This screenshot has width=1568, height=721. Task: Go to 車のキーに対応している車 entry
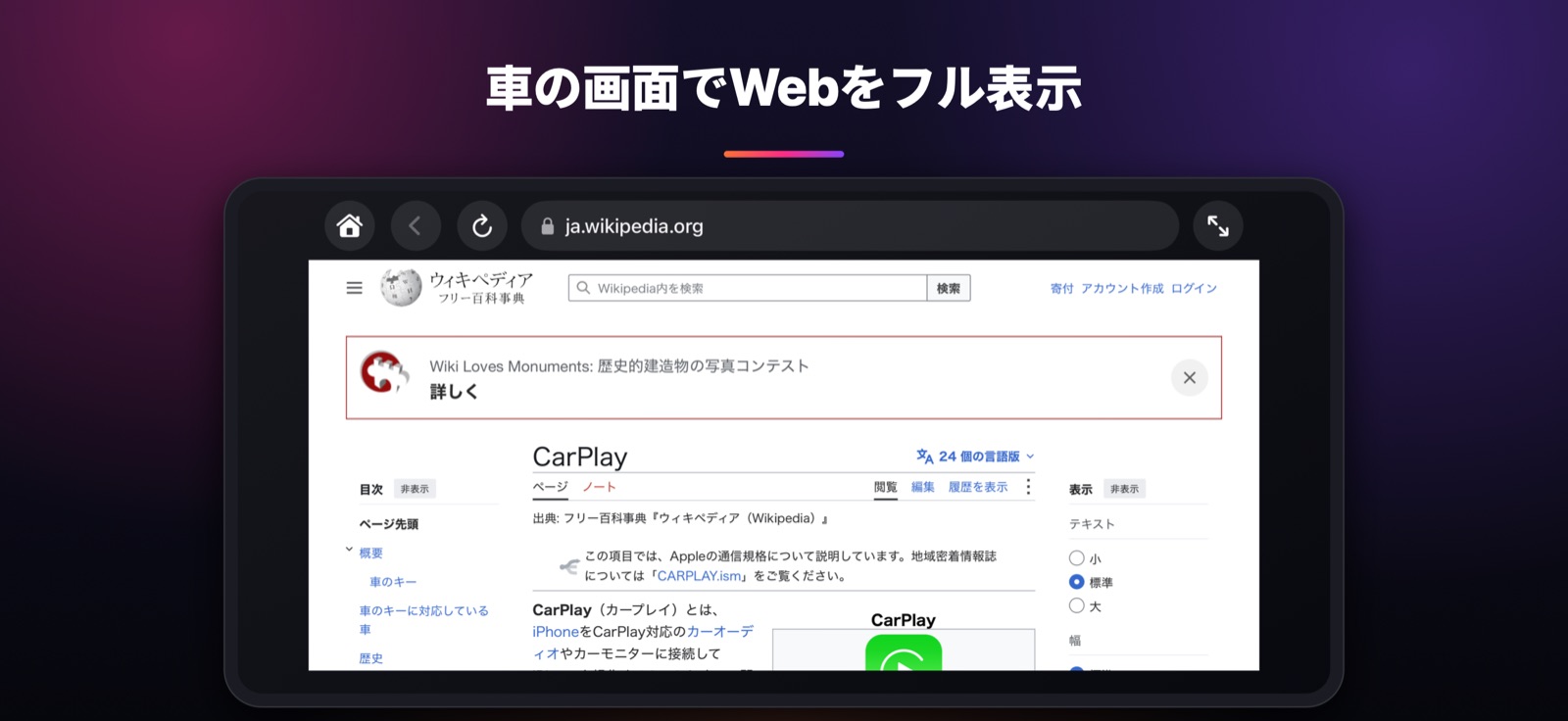click(x=423, y=620)
